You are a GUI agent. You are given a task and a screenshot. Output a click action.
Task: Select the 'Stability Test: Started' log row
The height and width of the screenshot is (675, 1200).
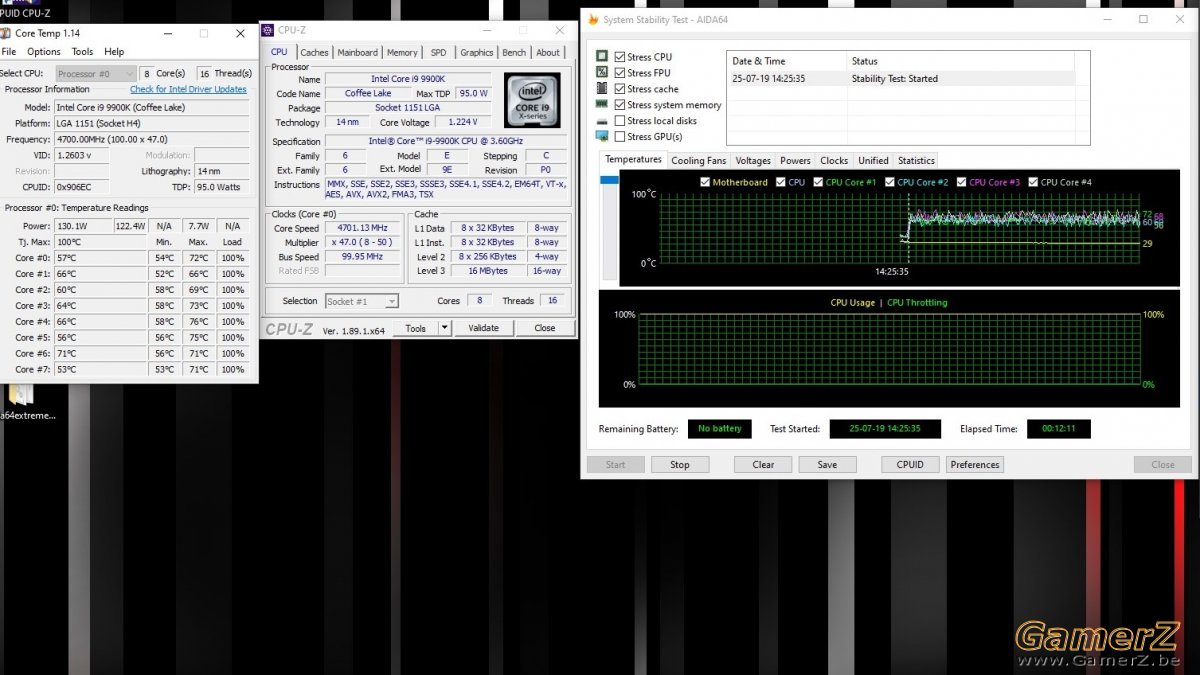pyautogui.click(x=901, y=78)
